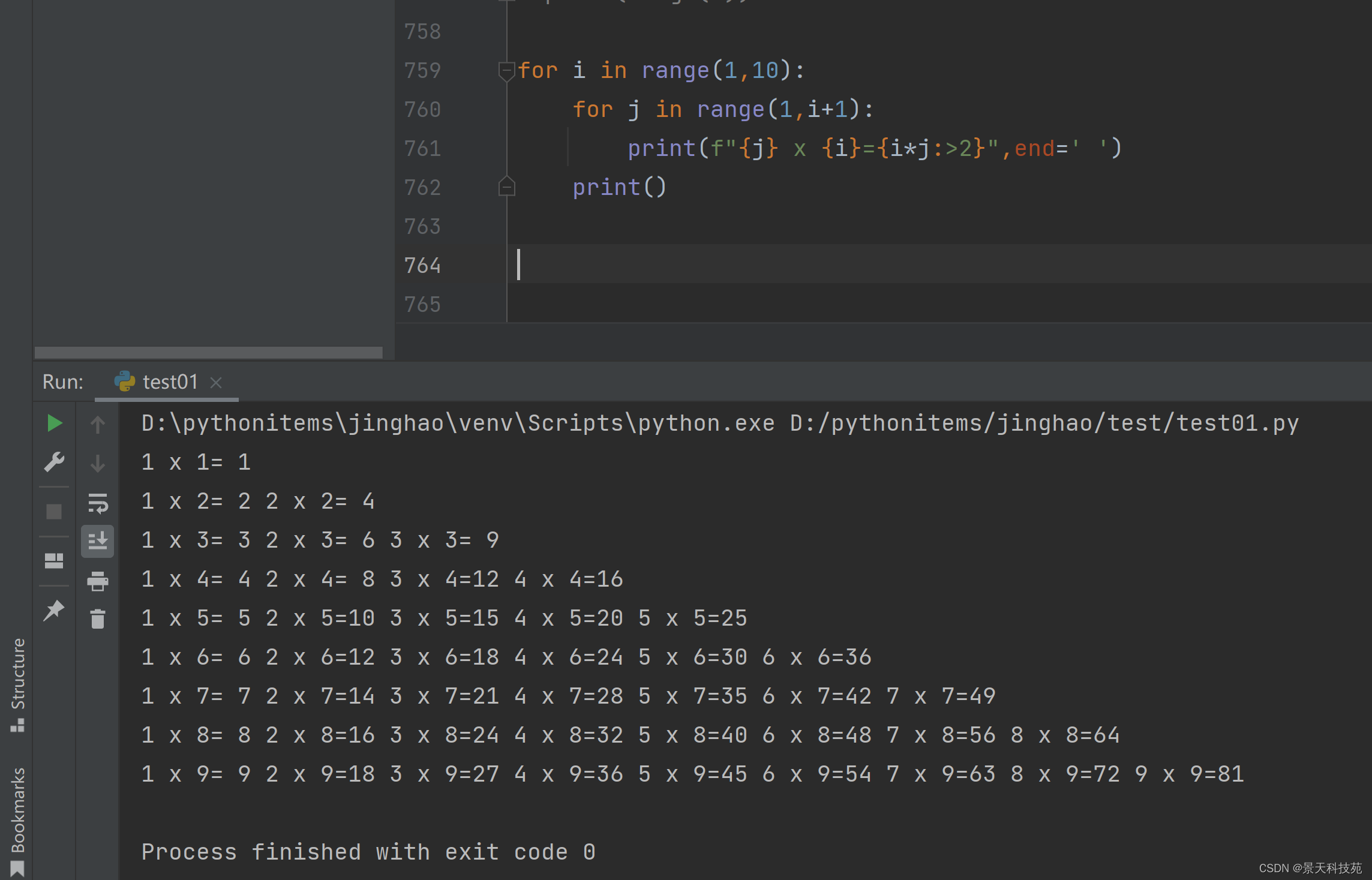
Task: Rerun test01 with the green play icon
Action: tap(55, 424)
